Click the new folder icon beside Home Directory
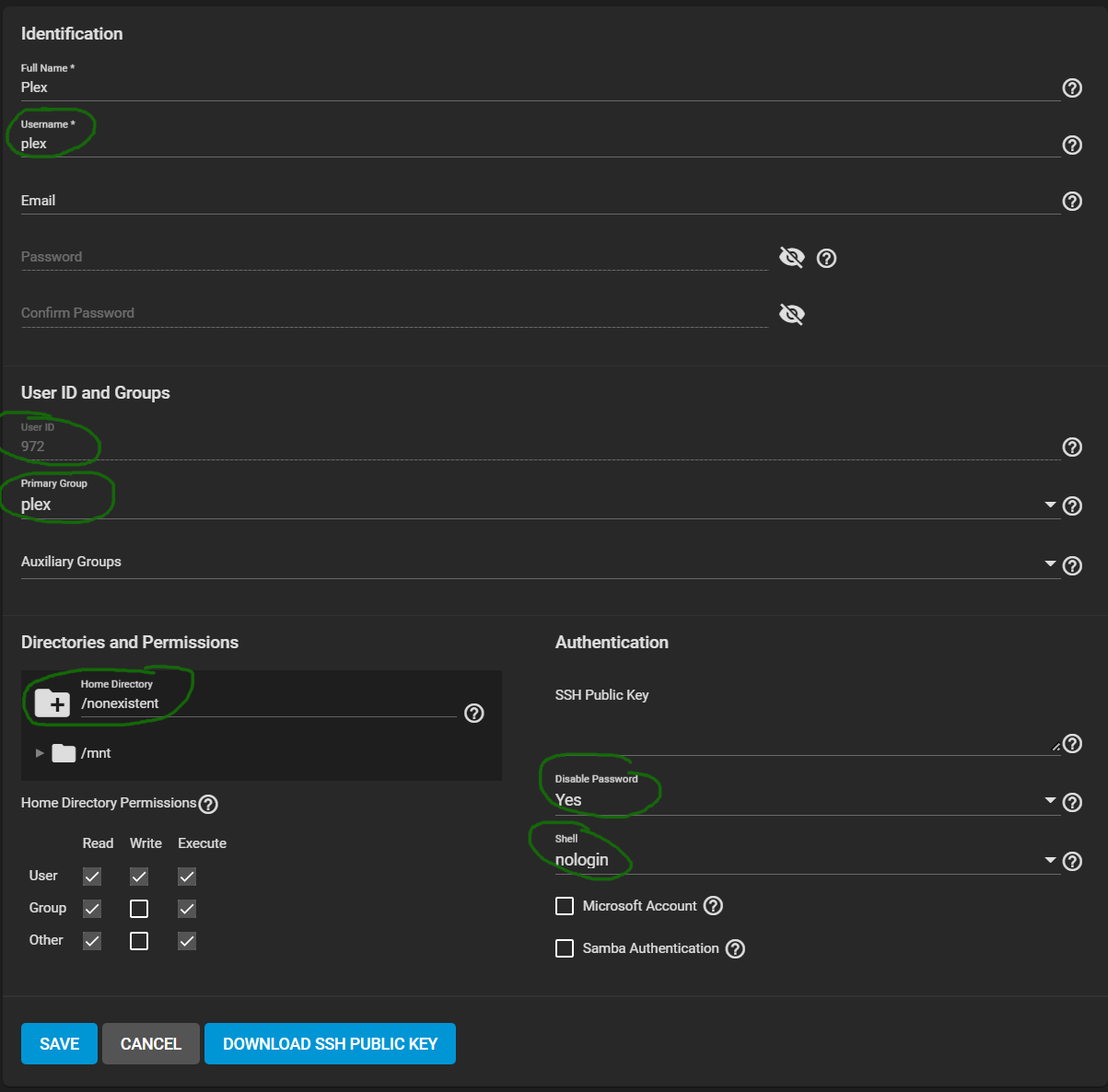 (52, 703)
